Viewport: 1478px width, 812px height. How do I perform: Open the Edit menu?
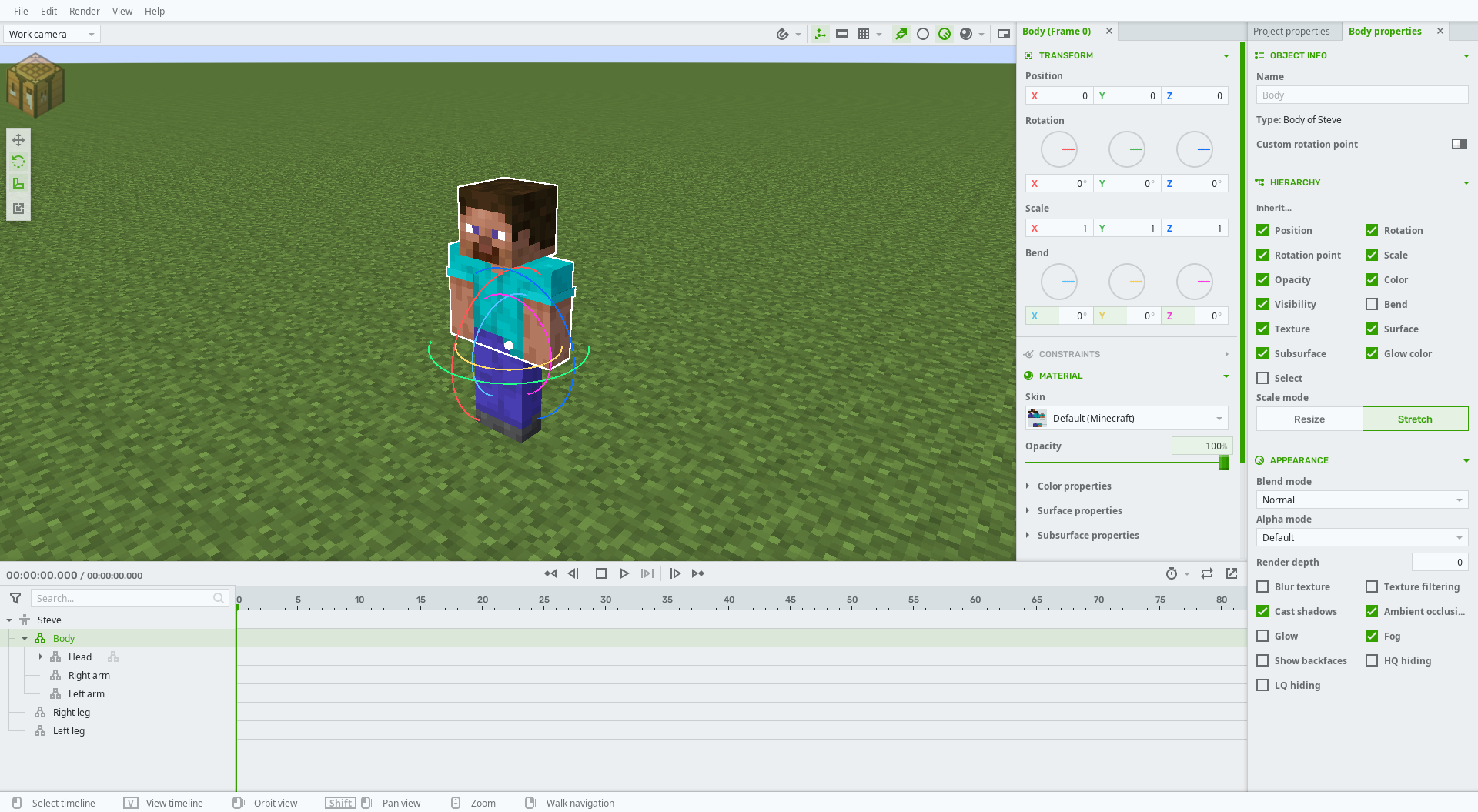(x=49, y=11)
